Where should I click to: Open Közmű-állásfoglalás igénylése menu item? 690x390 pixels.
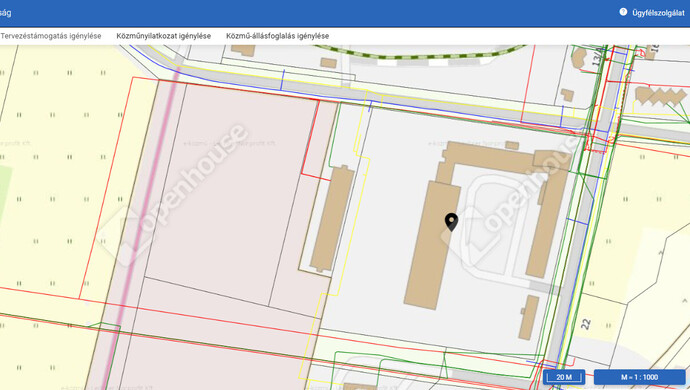tap(278, 36)
